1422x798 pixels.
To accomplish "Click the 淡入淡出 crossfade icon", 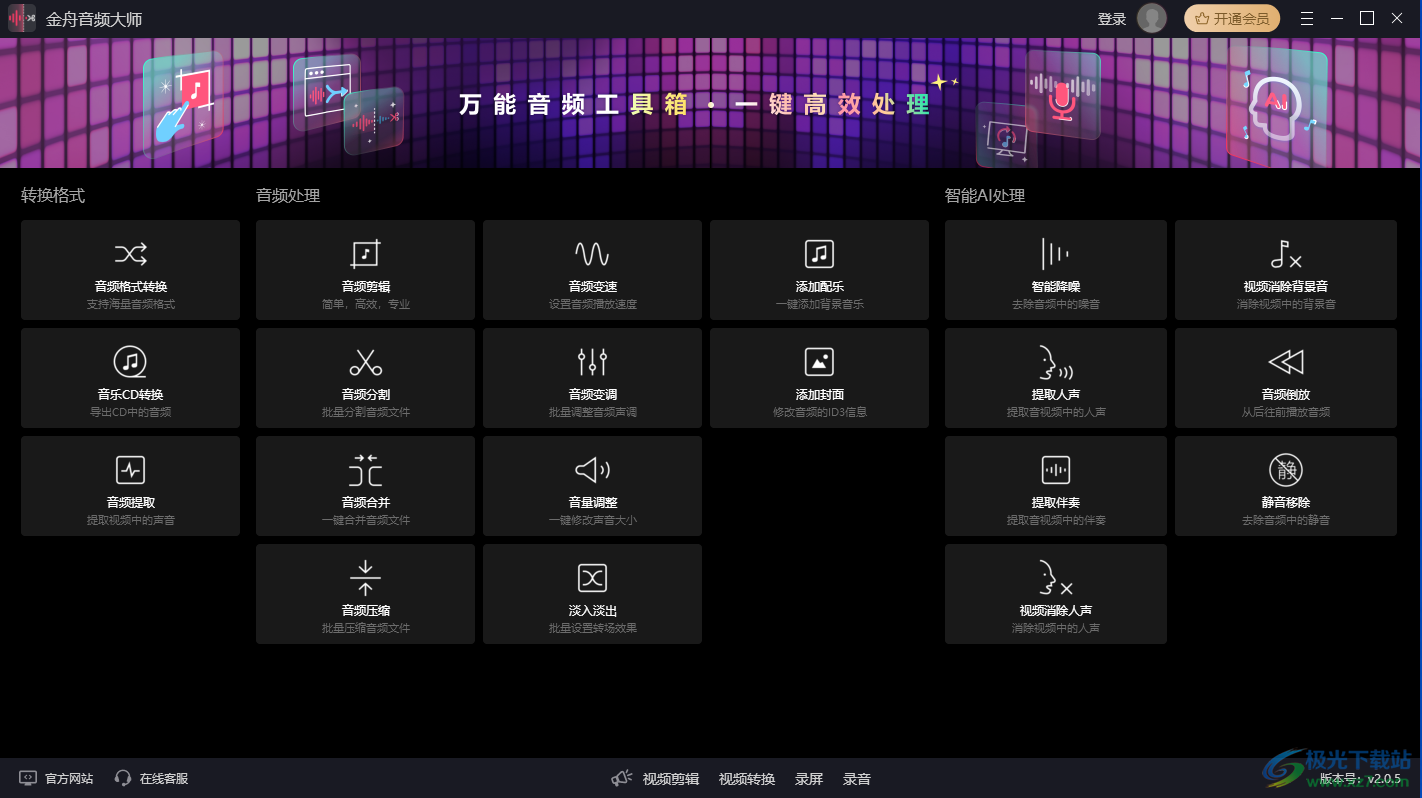I will (592, 577).
